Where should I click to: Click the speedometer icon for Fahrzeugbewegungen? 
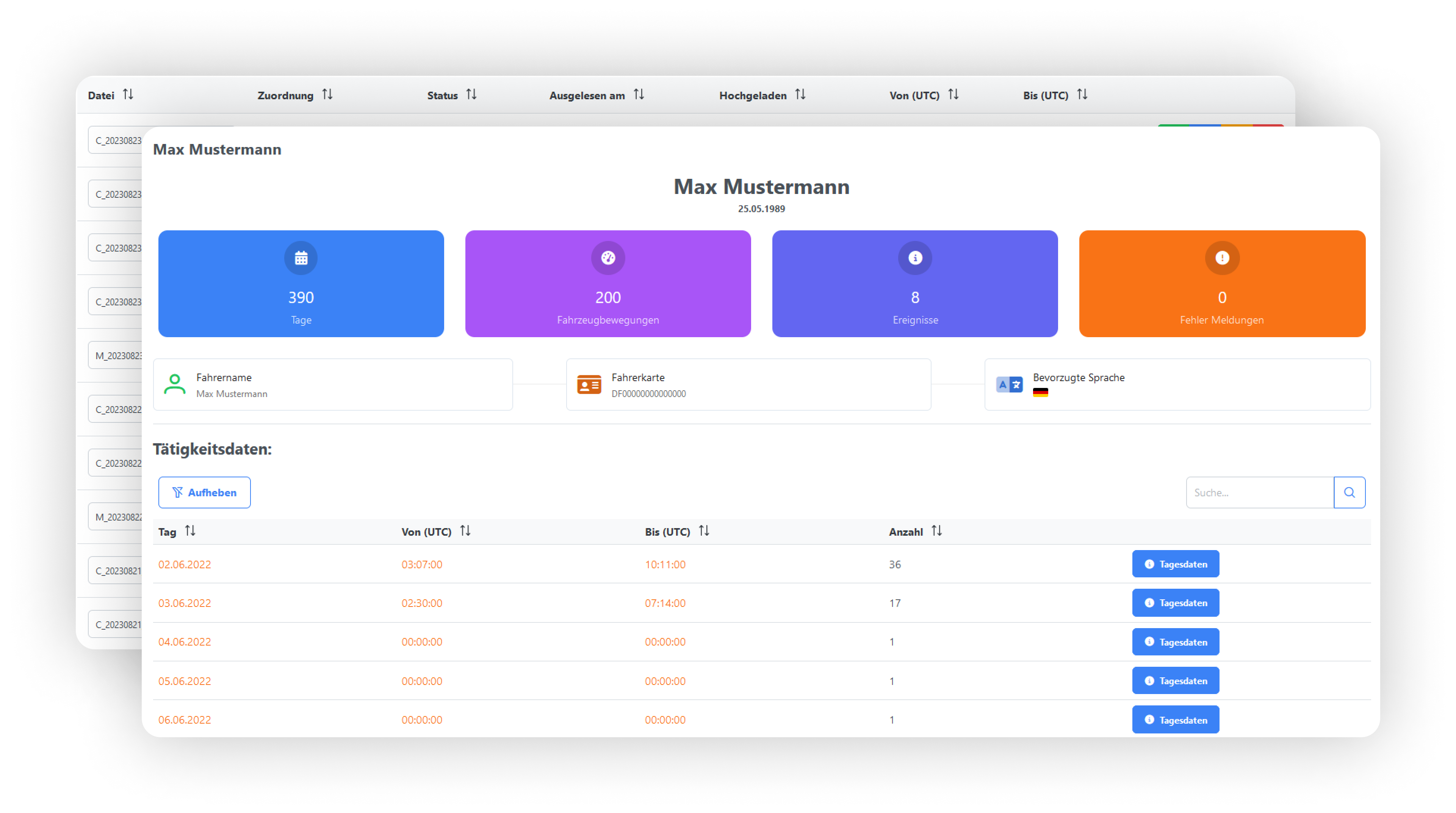607,258
